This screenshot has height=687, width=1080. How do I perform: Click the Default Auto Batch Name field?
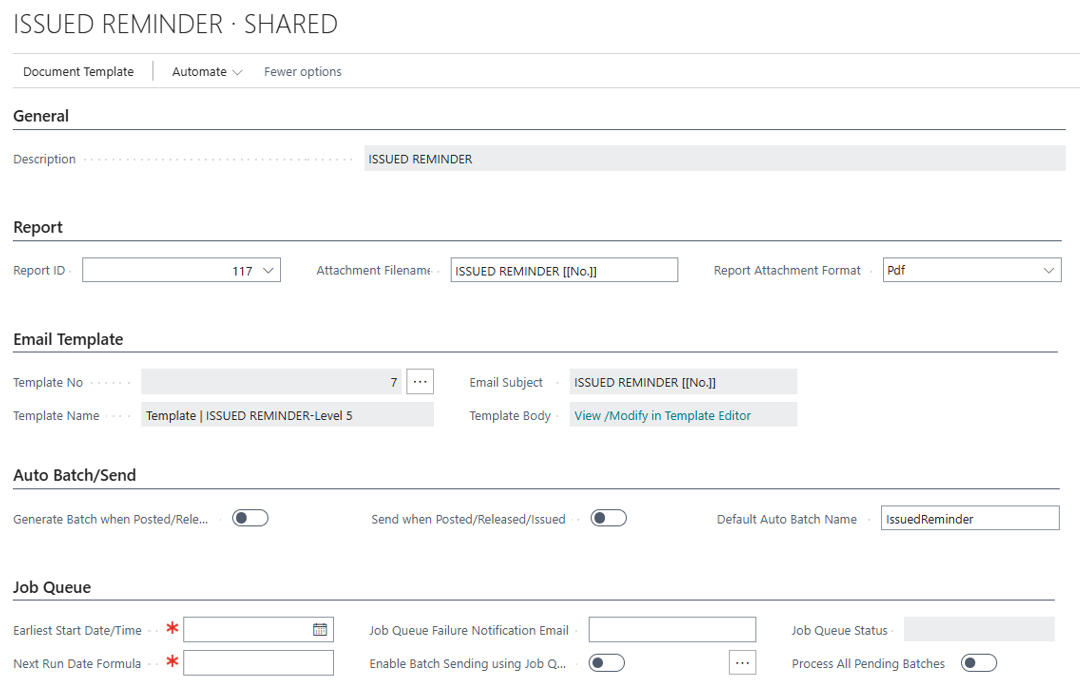[x=969, y=519]
